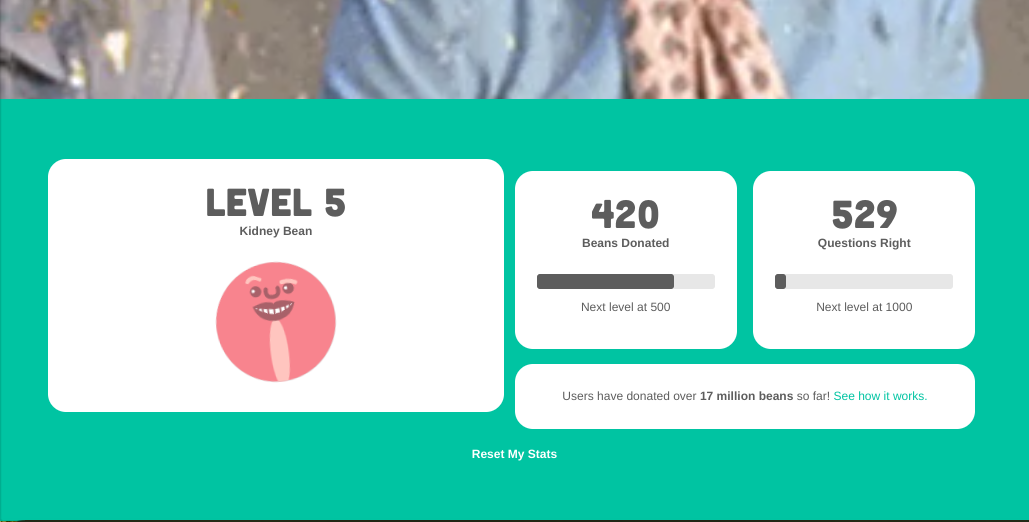Click the Next level at 500 text
This screenshot has height=522, width=1029.
(x=625, y=307)
